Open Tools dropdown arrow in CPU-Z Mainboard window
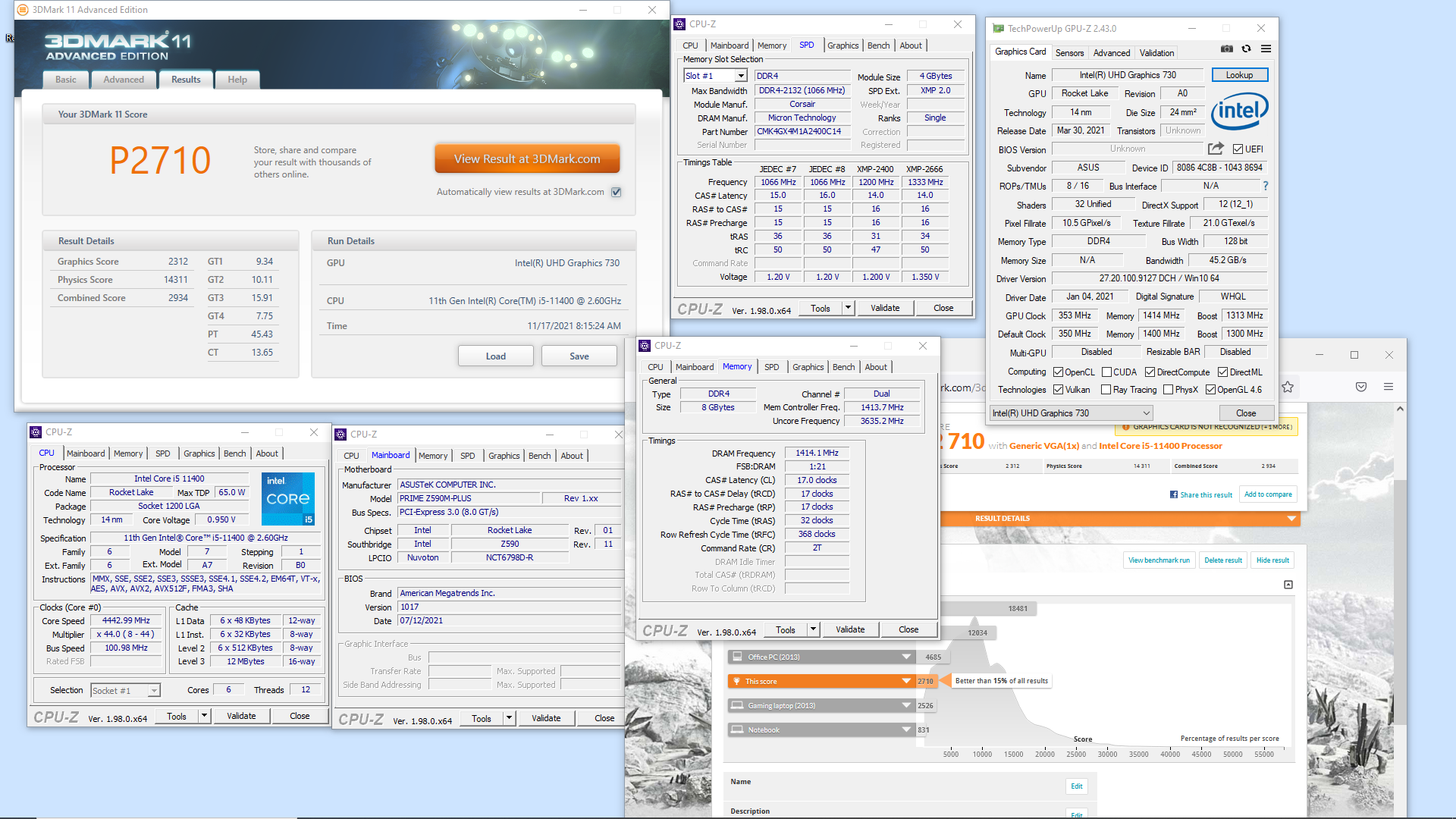The width and height of the screenshot is (1456, 819). click(x=509, y=718)
